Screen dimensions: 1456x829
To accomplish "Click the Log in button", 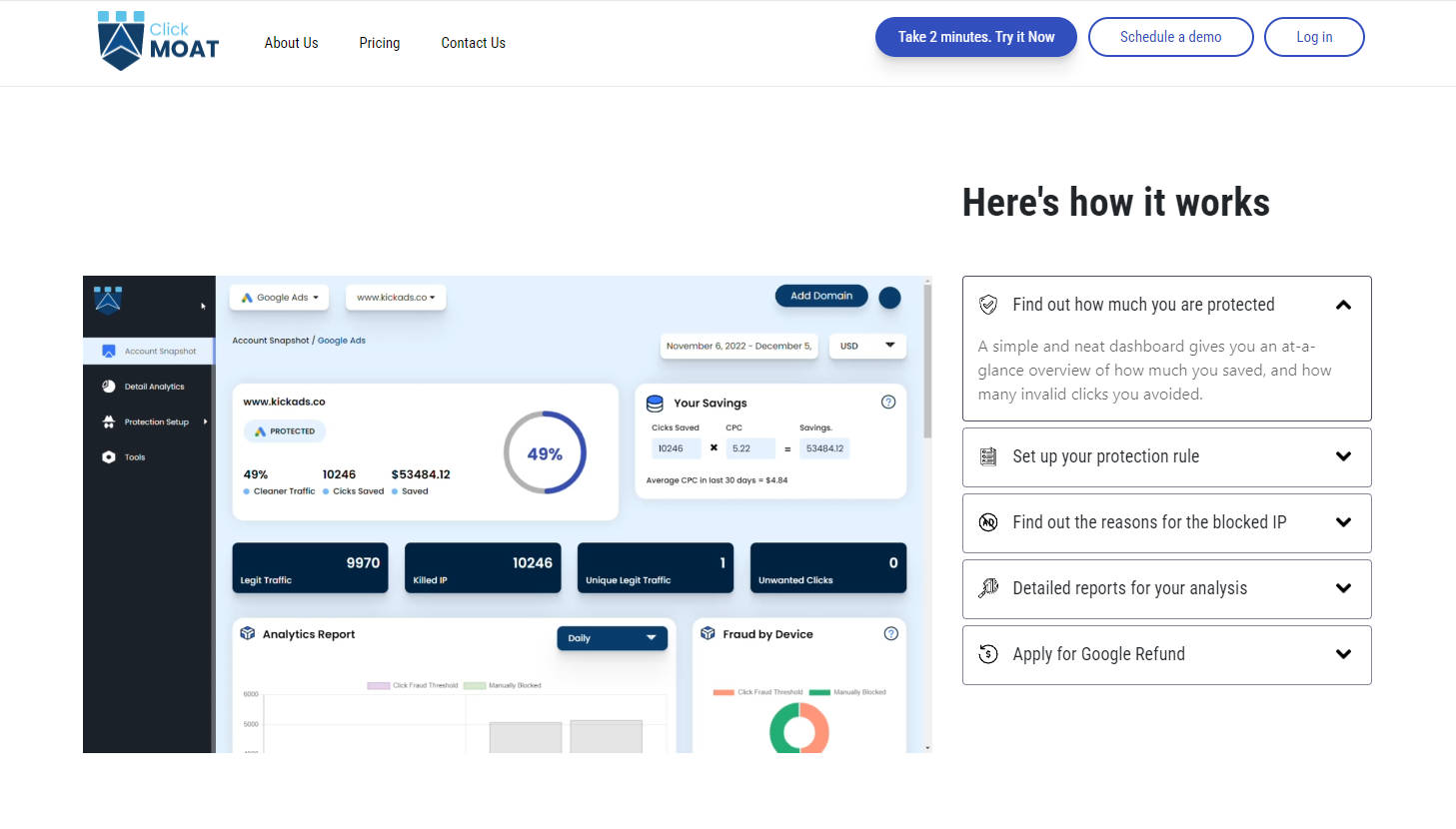I will point(1314,37).
